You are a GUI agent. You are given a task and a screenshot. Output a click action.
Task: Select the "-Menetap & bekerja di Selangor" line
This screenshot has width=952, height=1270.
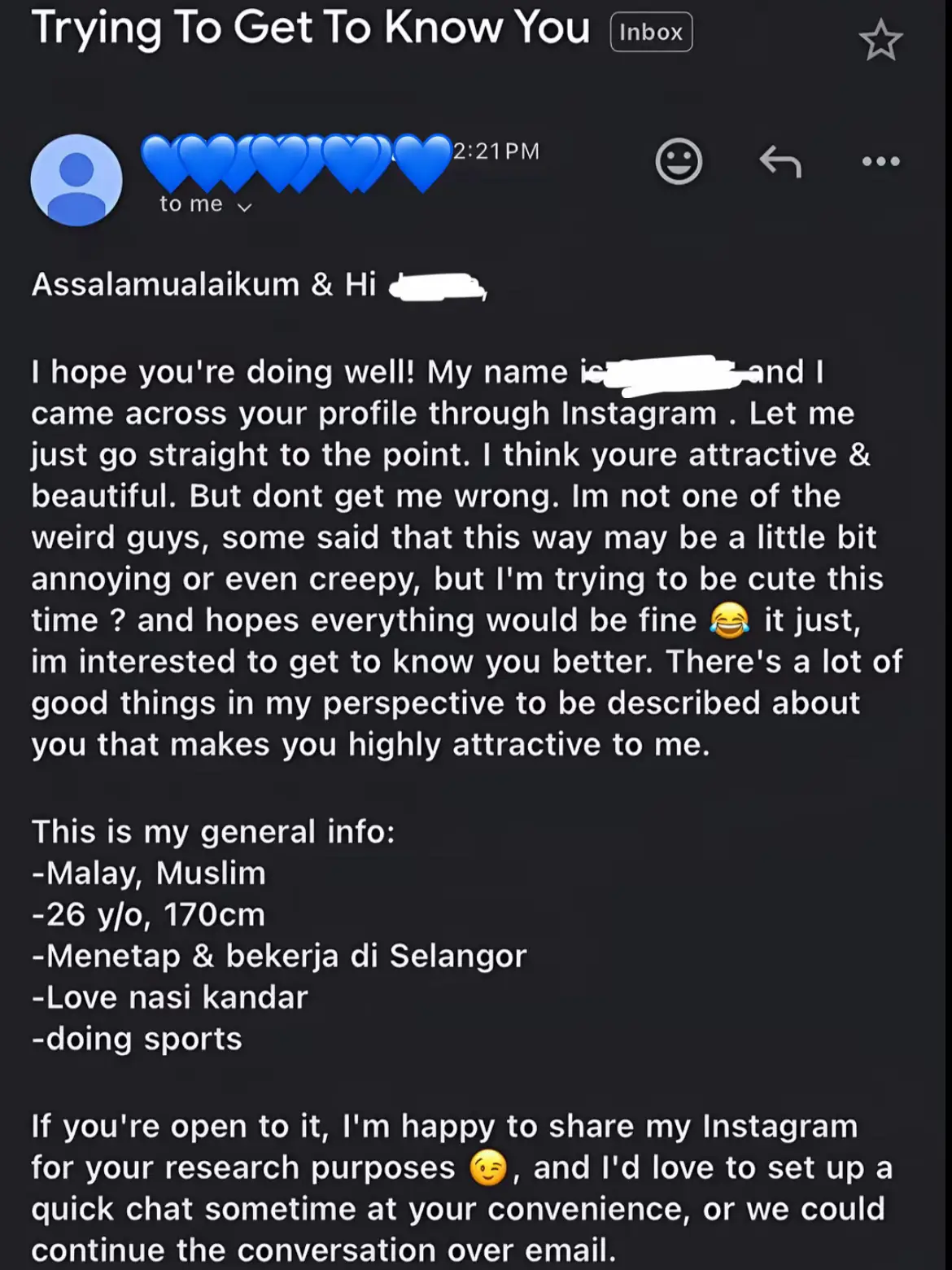pos(279,956)
